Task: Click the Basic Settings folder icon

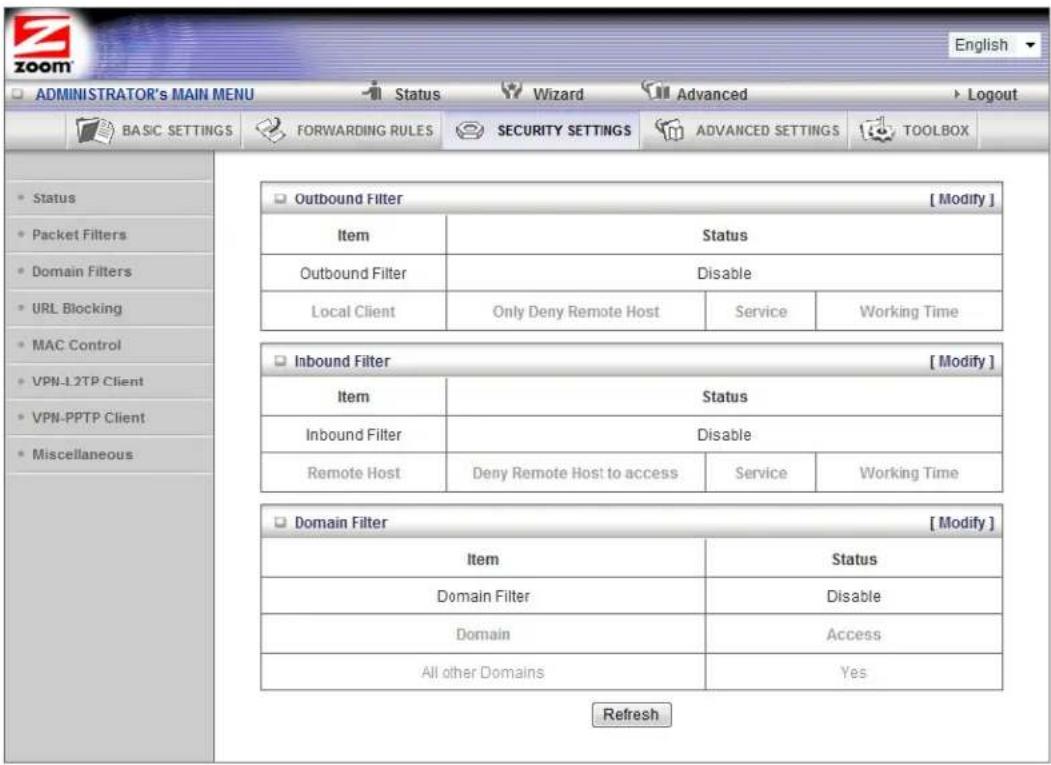Action: (x=95, y=130)
